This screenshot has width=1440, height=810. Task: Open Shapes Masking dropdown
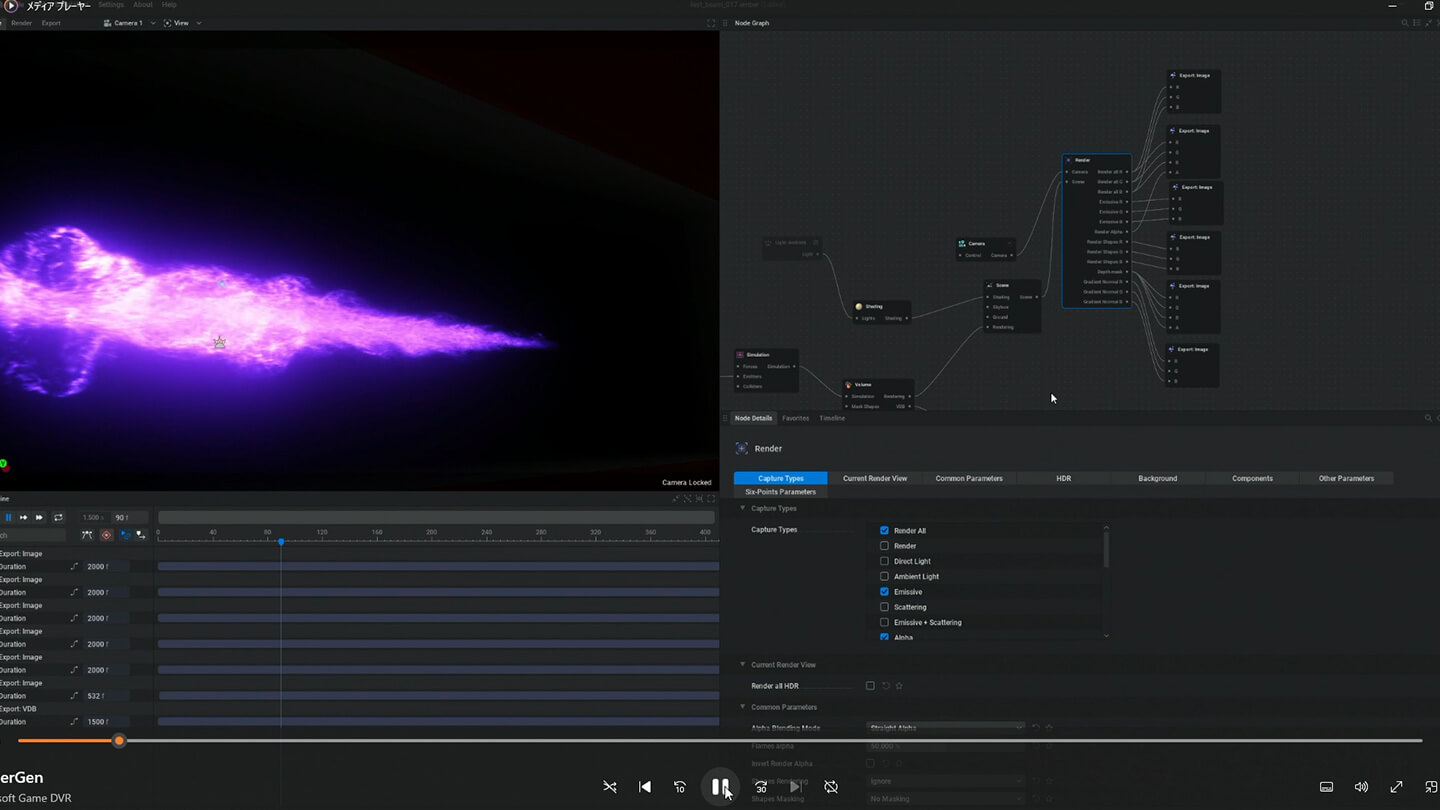point(945,799)
